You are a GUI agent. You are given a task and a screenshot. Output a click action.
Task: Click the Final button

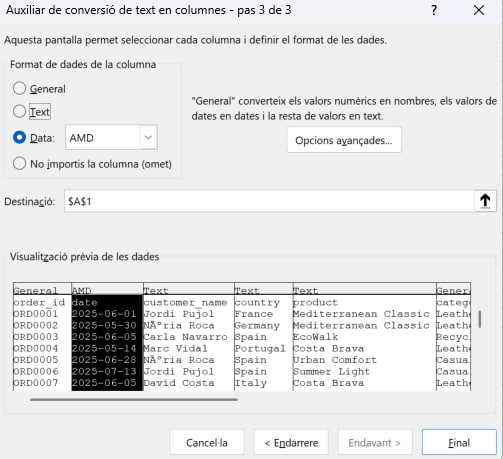pyautogui.click(x=459, y=442)
